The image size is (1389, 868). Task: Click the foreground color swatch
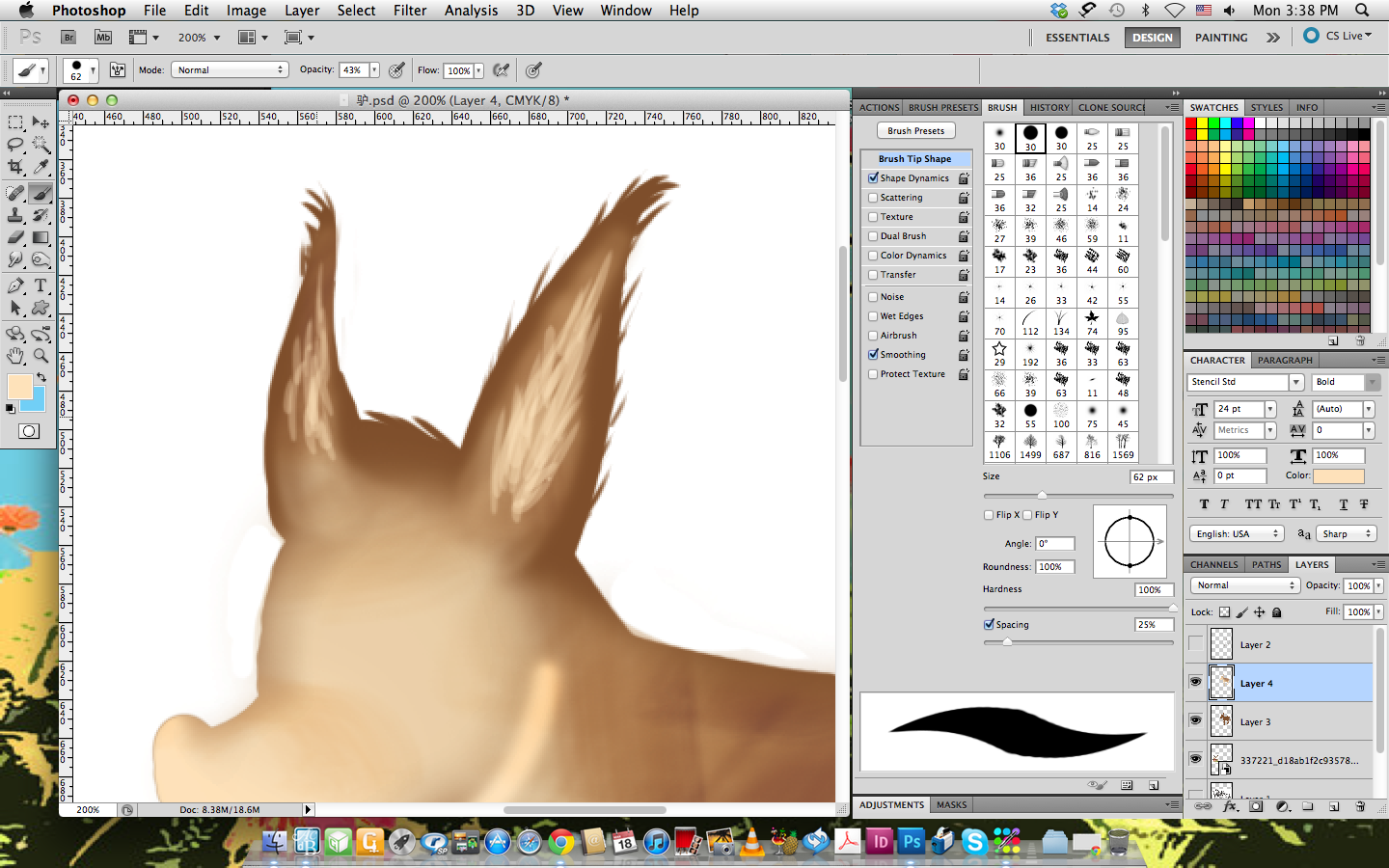(x=19, y=386)
